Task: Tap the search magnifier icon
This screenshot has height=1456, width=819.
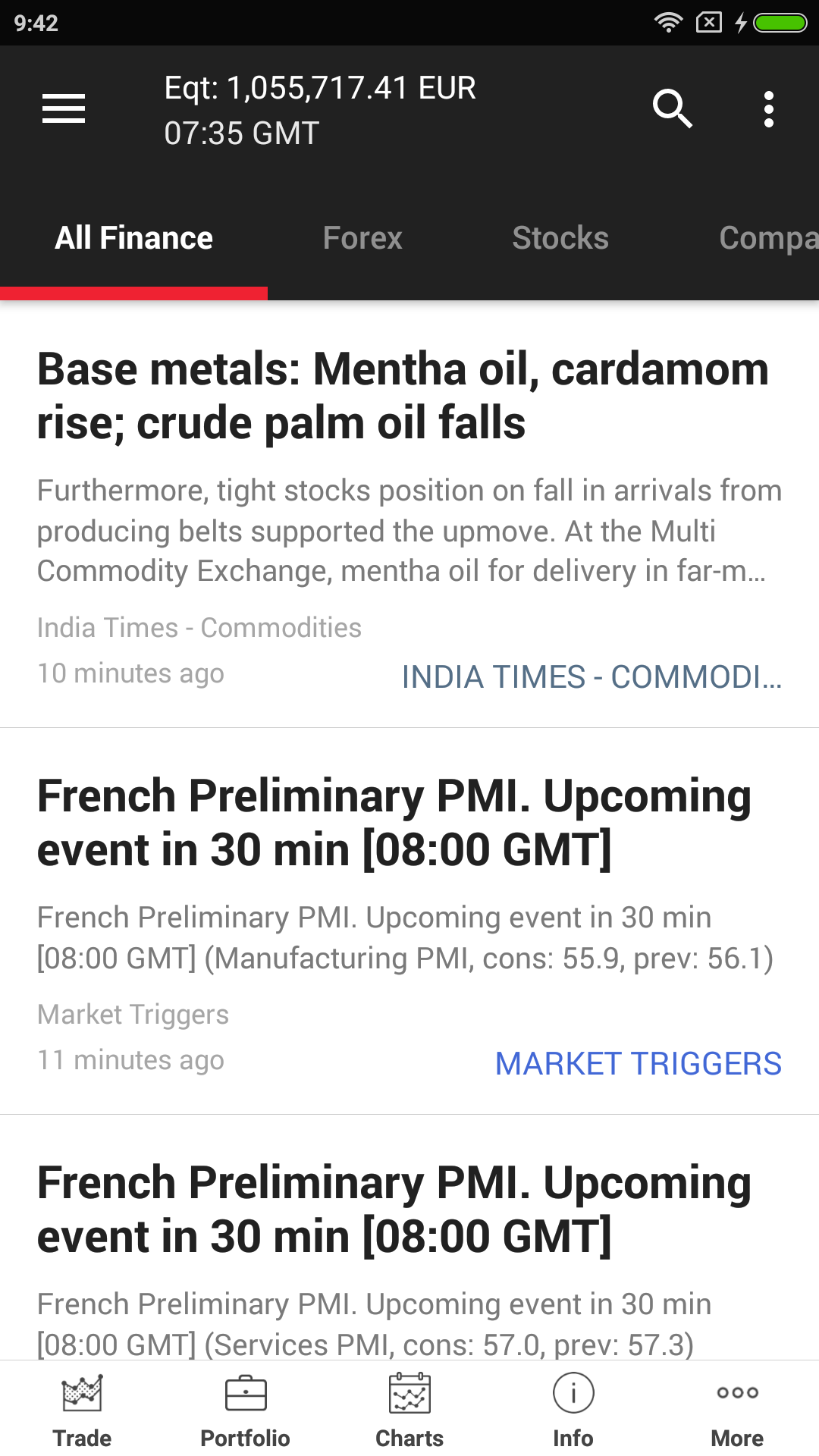Action: [672, 109]
